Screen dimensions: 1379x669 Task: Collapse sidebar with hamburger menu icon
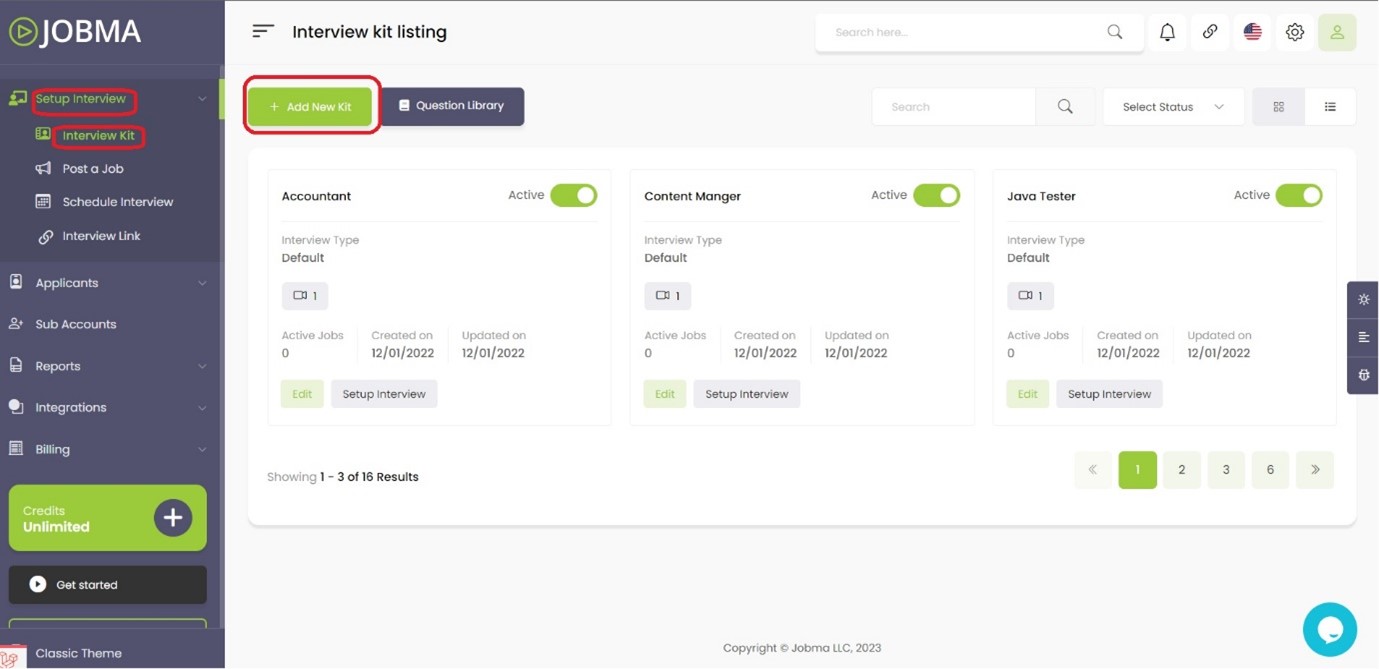point(263,31)
